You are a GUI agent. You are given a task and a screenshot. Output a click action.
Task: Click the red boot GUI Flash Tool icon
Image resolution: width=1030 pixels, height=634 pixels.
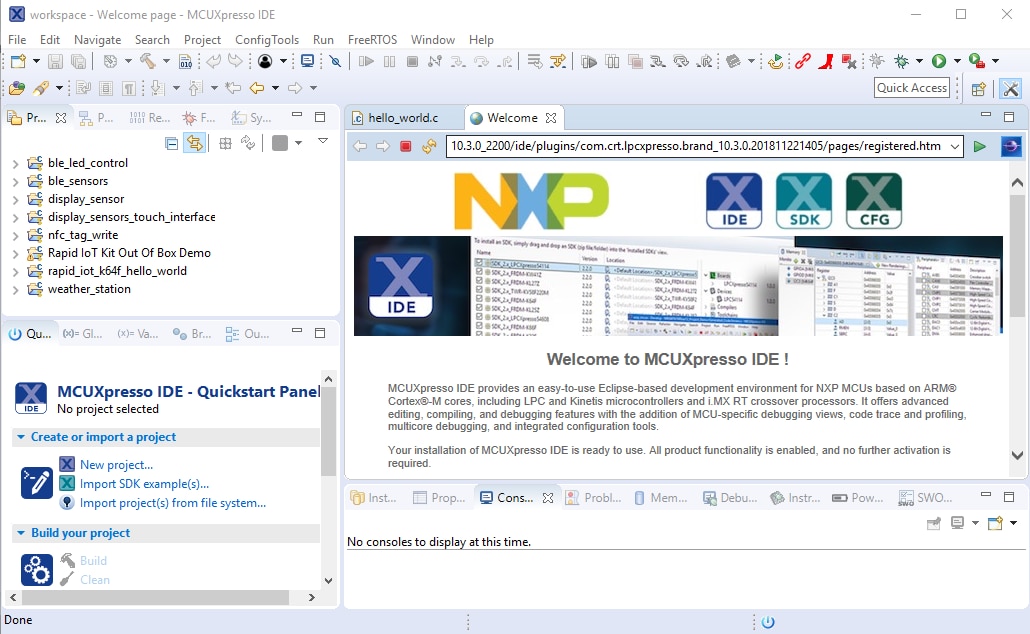click(826, 62)
